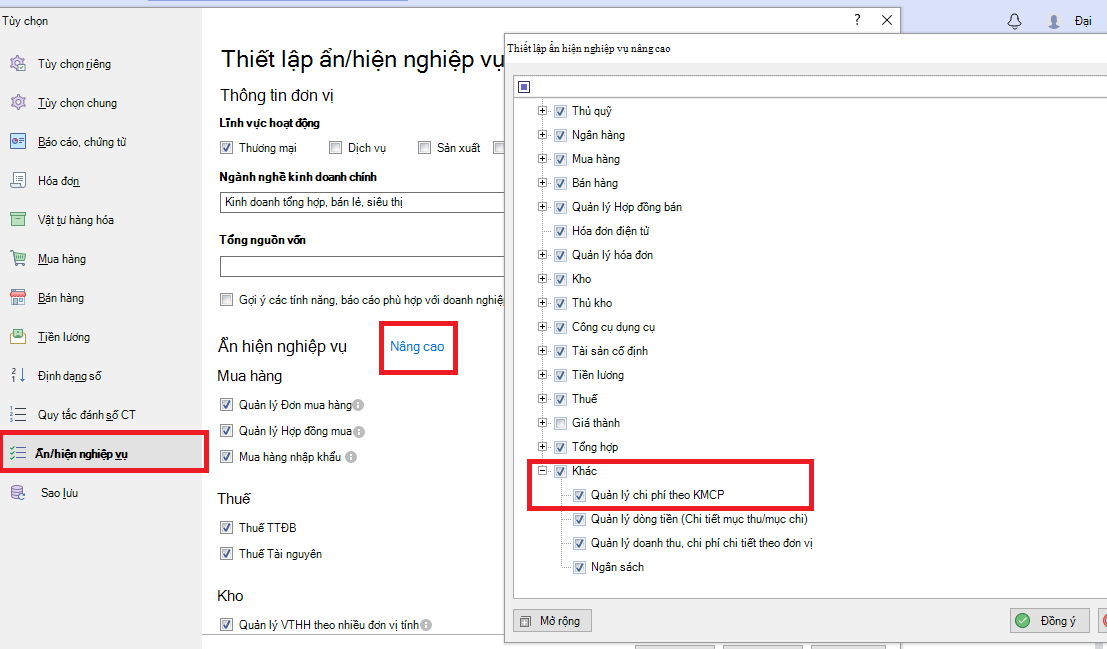Select Ẩn/hiện nghiệp vụ menu item

coord(81,454)
